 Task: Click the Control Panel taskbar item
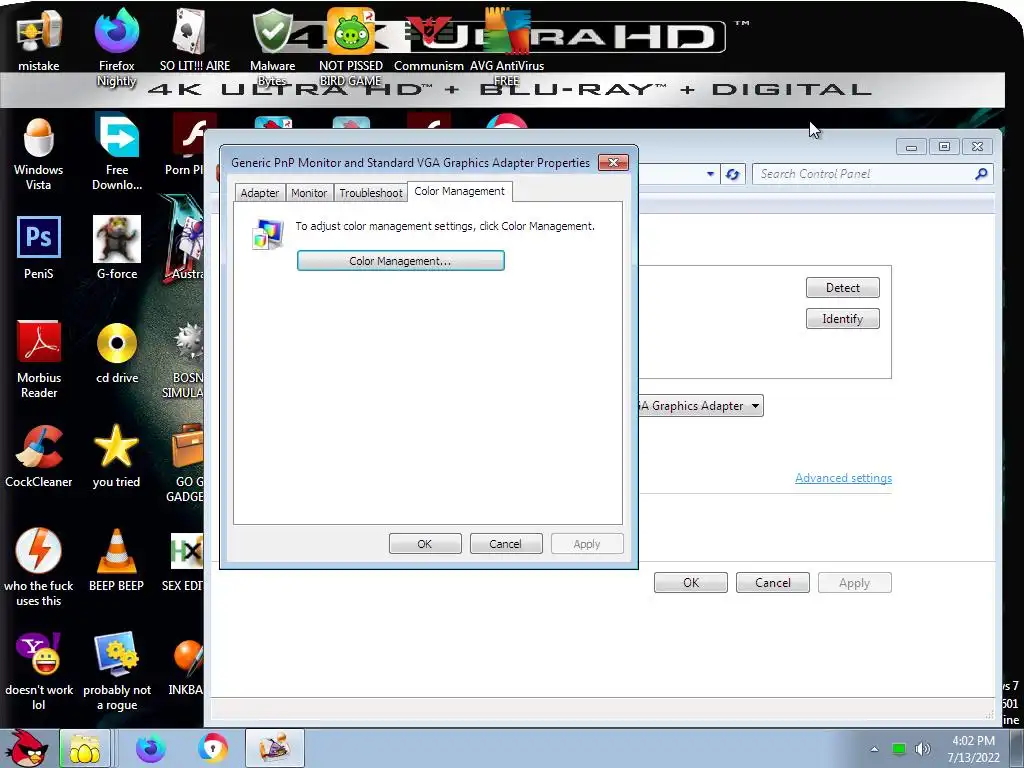pyautogui.click(x=275, y=748)
